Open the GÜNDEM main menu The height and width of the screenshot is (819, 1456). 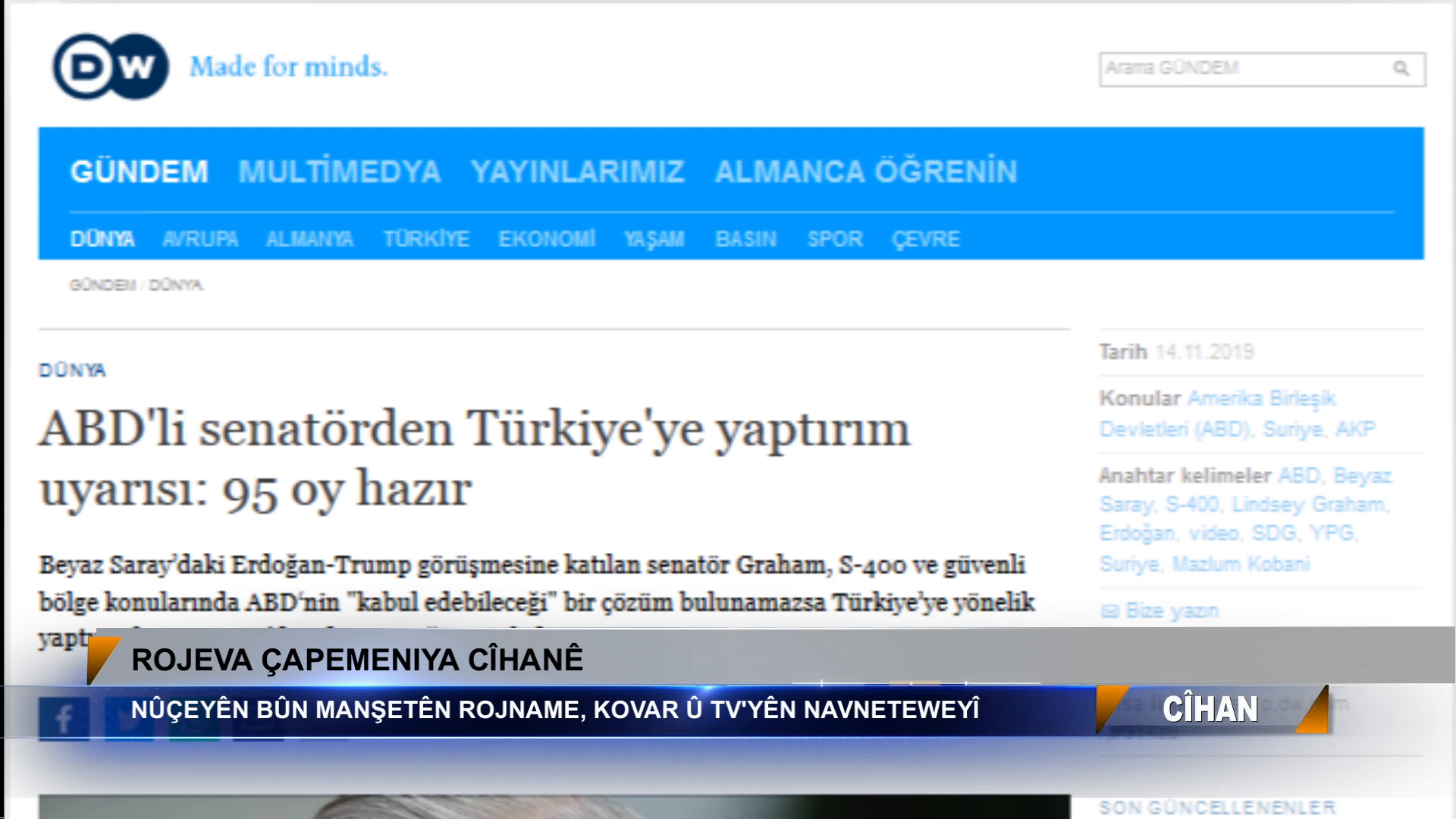tap(139, 171)
